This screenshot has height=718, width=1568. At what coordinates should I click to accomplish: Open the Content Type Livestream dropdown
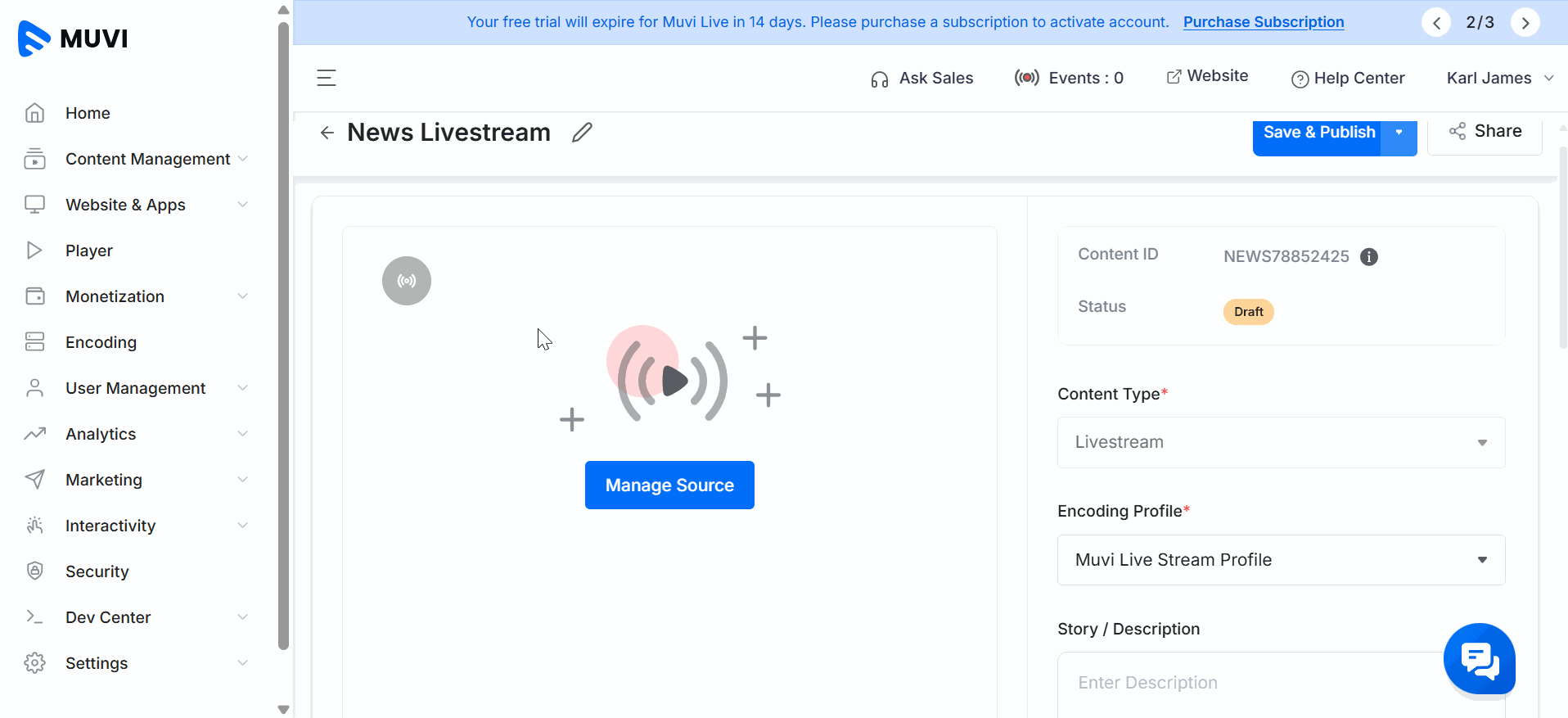pyautogui.click(x=1282, y=442)
